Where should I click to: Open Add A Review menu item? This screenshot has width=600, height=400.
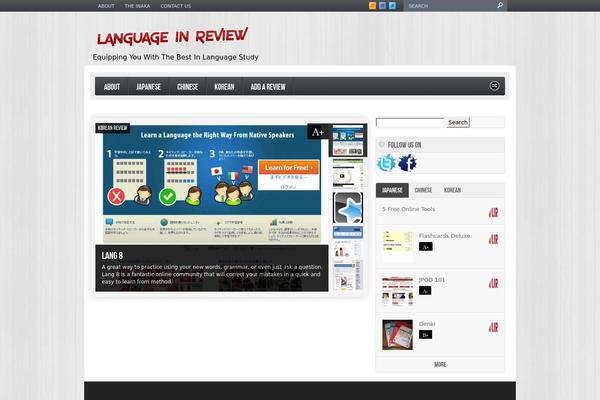(268, 87)
